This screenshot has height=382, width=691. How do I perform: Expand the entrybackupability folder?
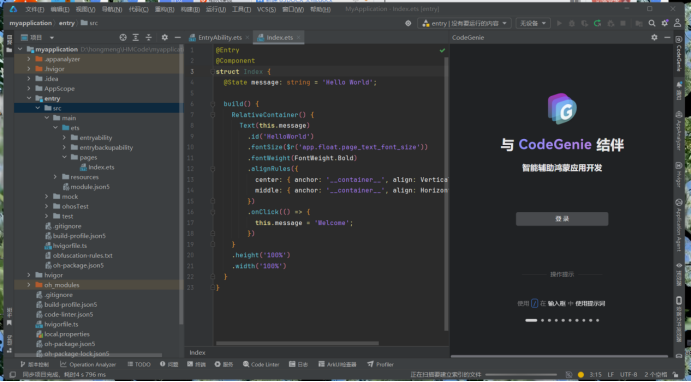point(64,147)
